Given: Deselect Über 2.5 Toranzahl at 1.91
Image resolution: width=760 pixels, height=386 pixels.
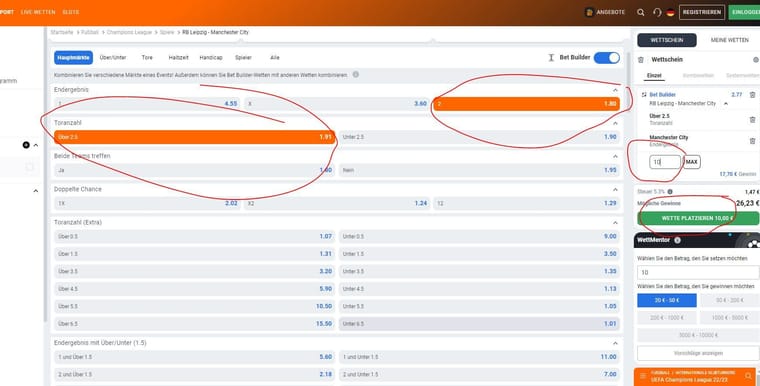Looking at the screenshot, I should (x=194, y=137).
